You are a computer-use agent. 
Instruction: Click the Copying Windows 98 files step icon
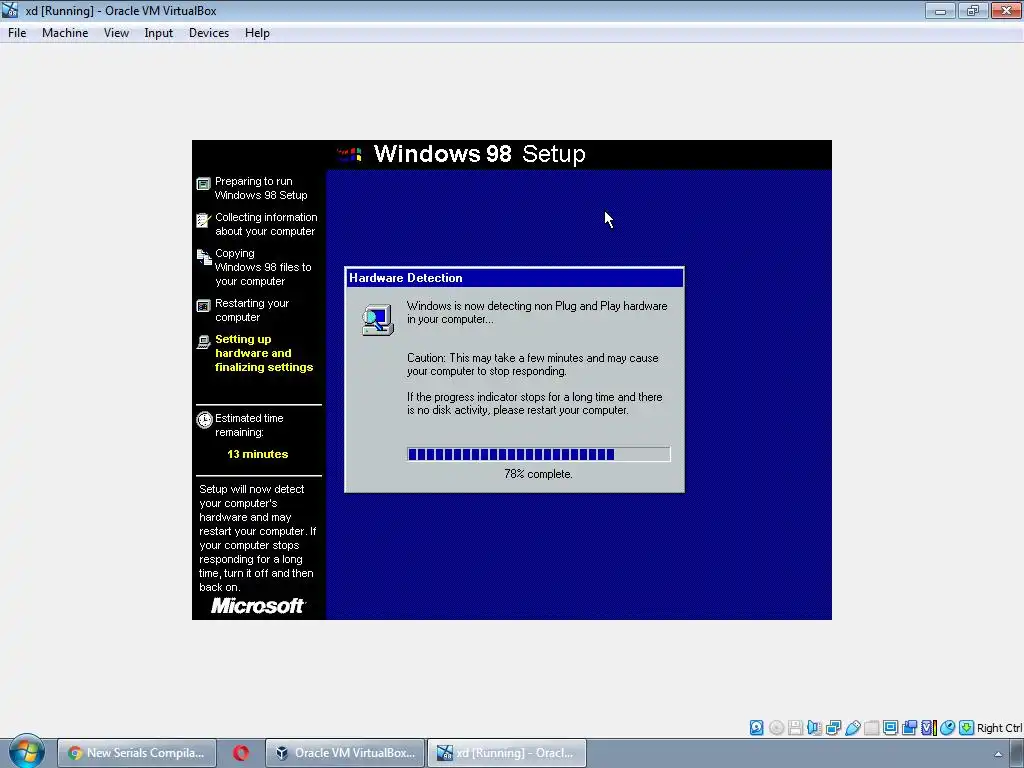coord(203,258)
